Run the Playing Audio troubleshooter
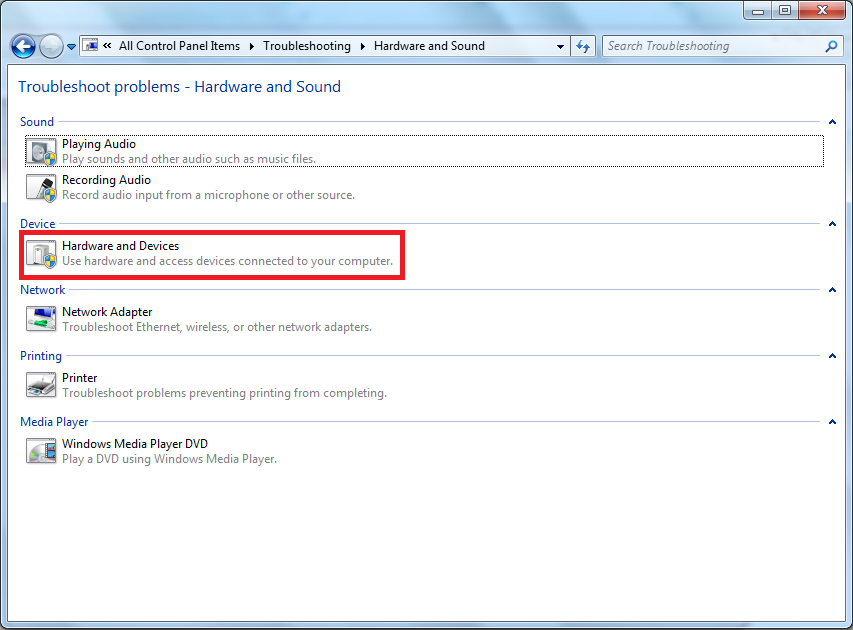 click(x=424, y=151)
